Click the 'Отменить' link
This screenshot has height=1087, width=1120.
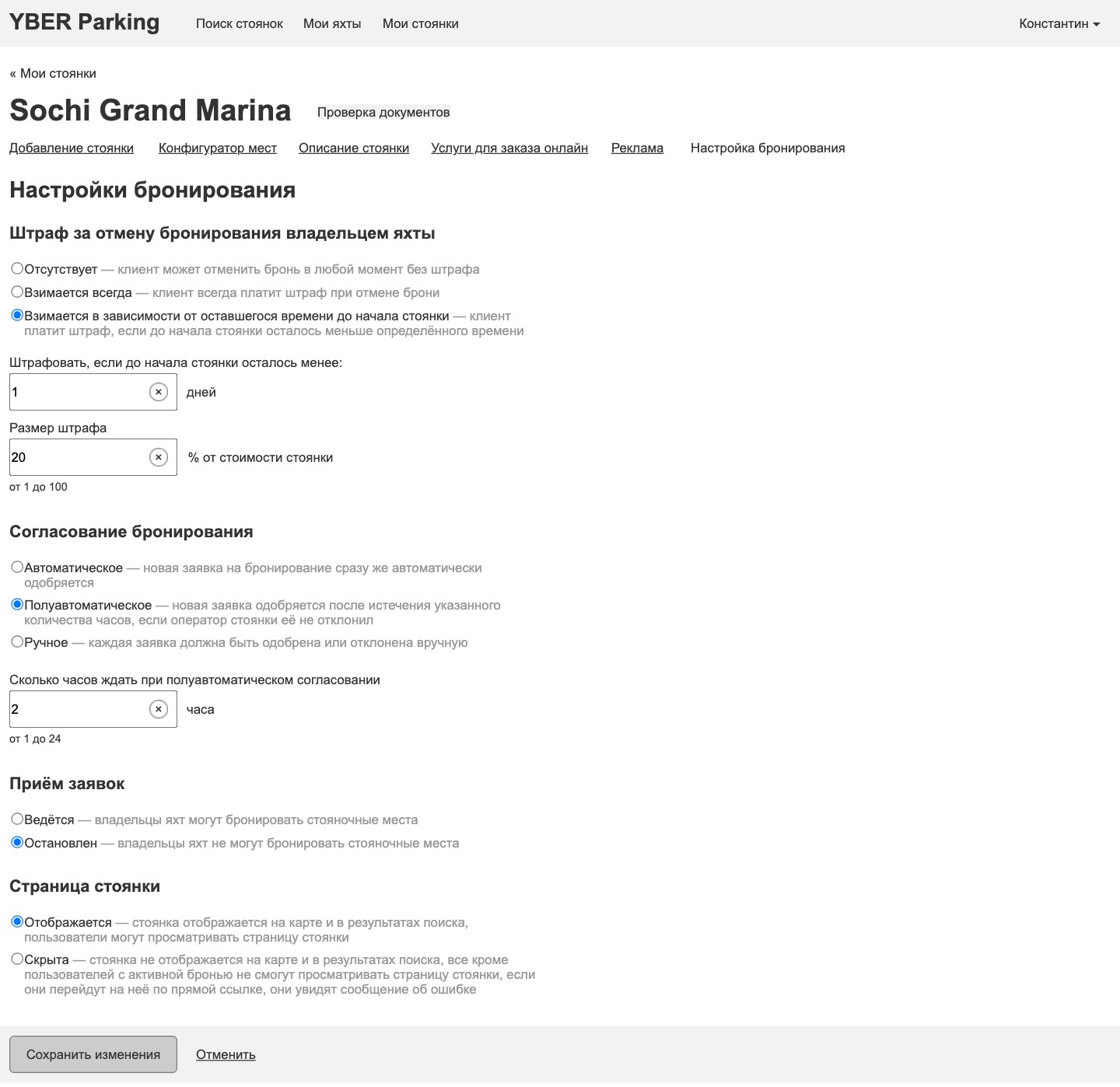click(226, 1055)
